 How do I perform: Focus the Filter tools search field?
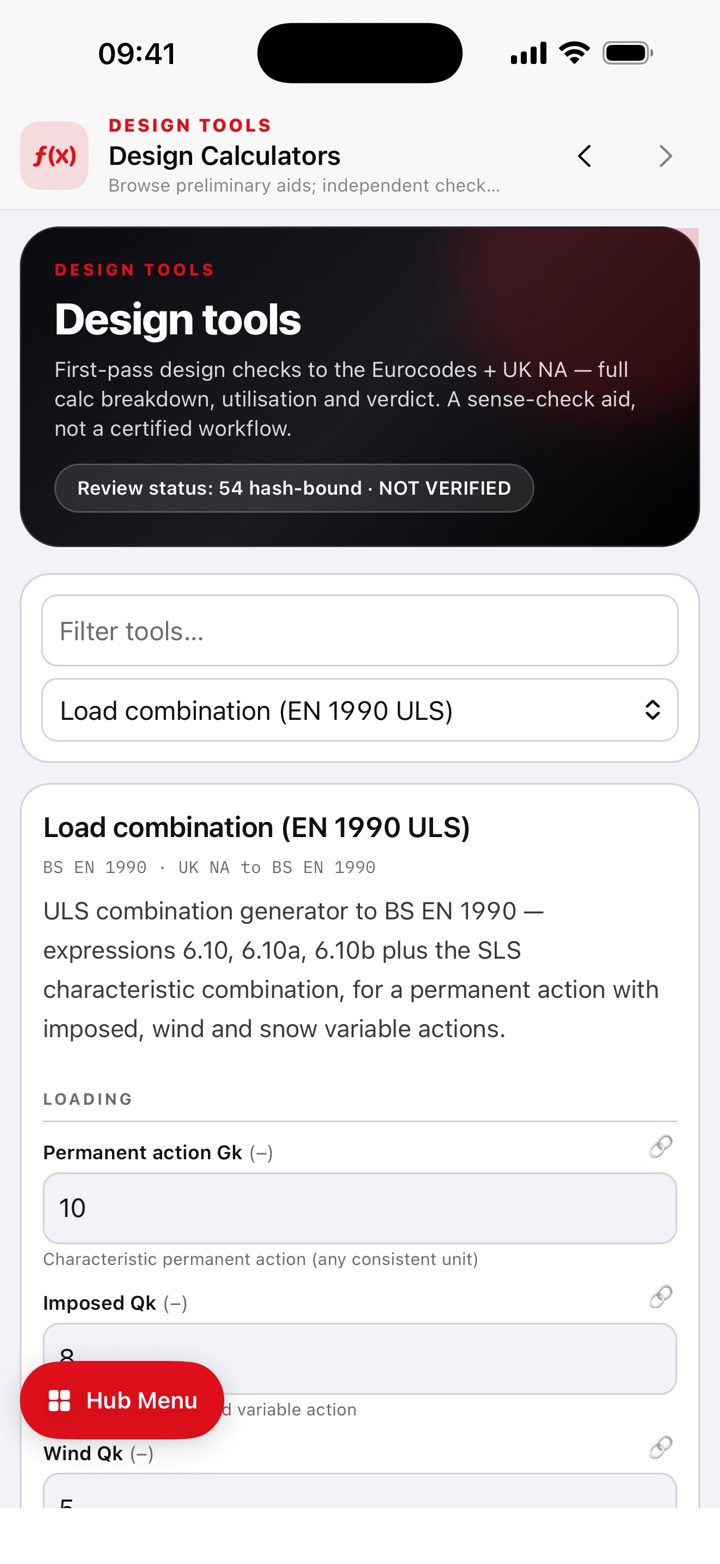360,631
